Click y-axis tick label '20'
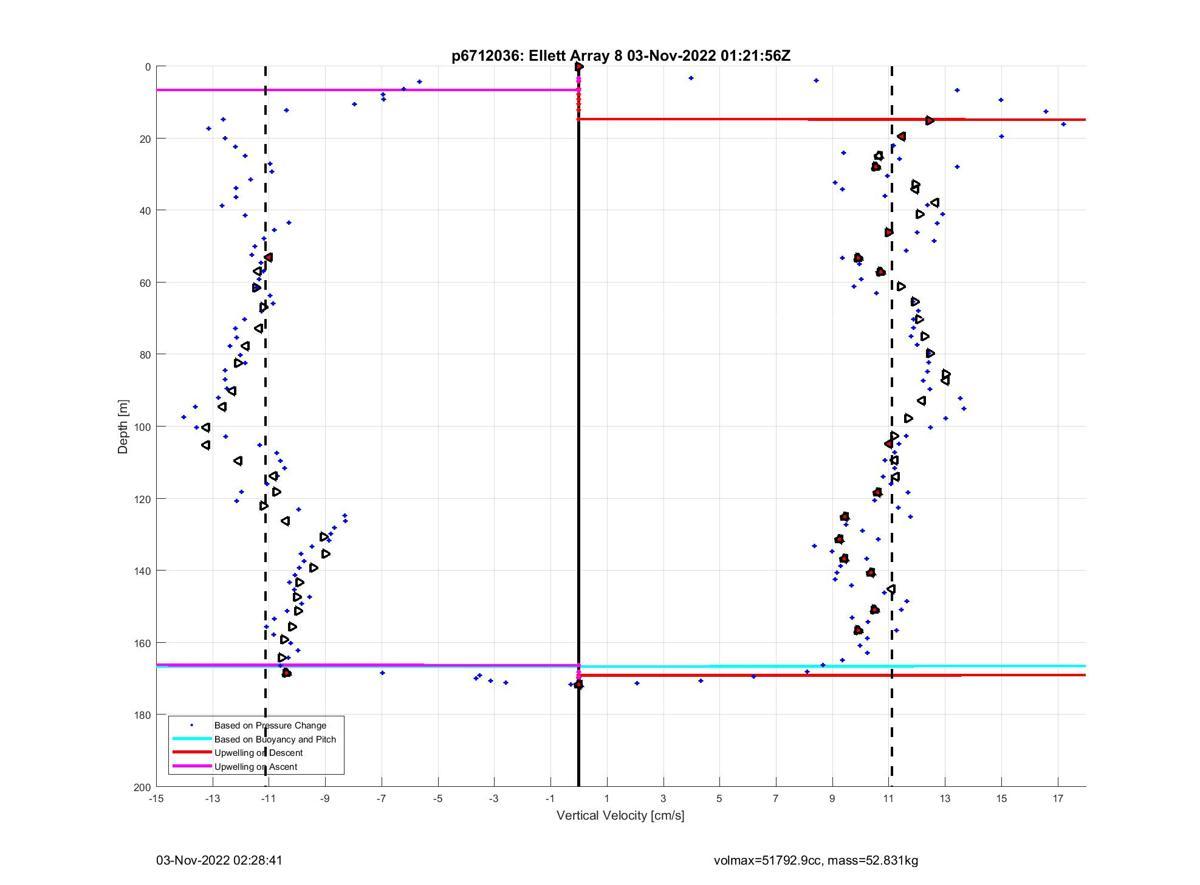 [145, 139]
